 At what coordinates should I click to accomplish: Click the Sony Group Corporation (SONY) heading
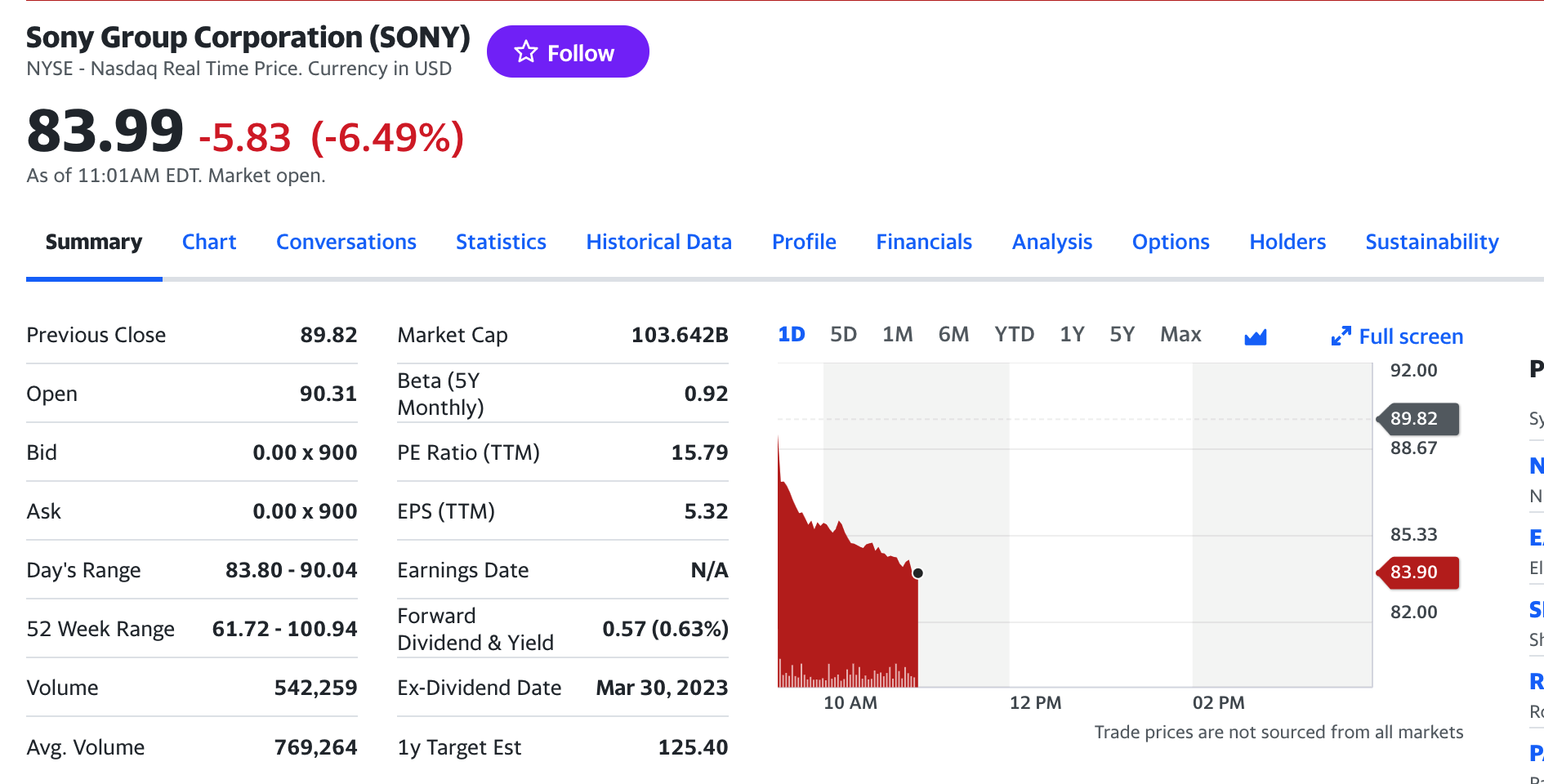(x=248, y=38)
